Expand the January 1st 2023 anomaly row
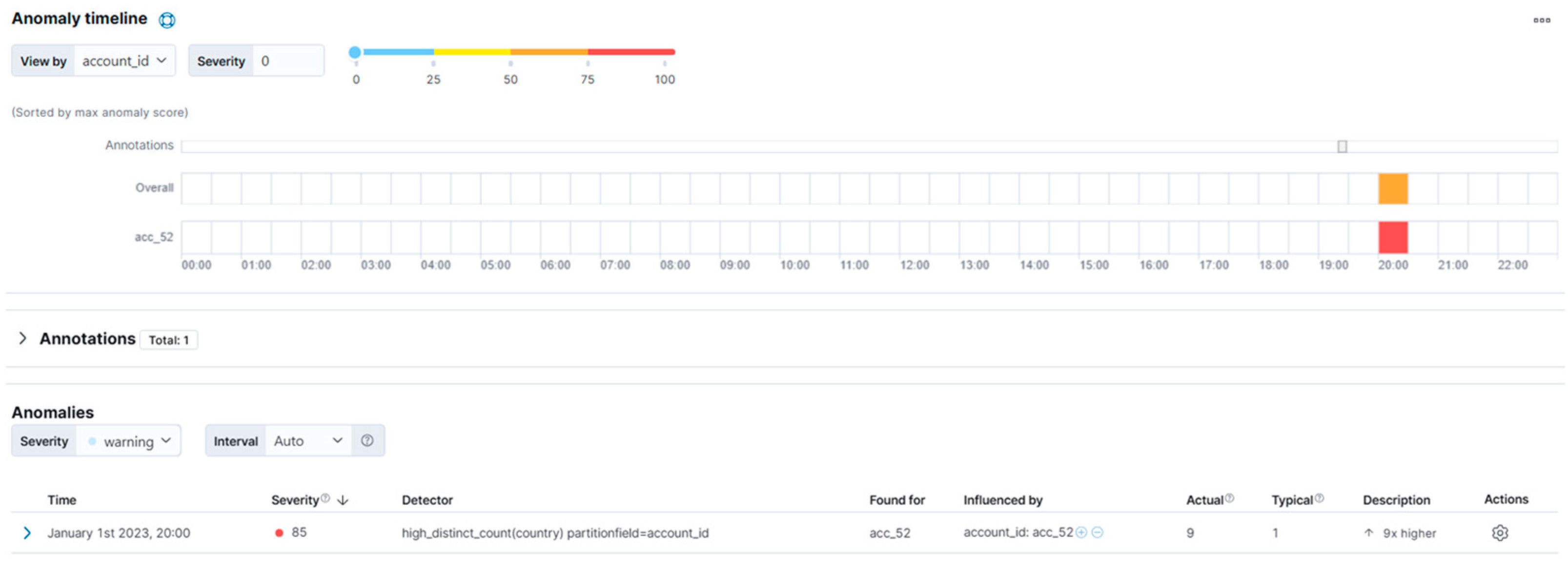This screenshot has height=564, width=1568. coord(27,533)
